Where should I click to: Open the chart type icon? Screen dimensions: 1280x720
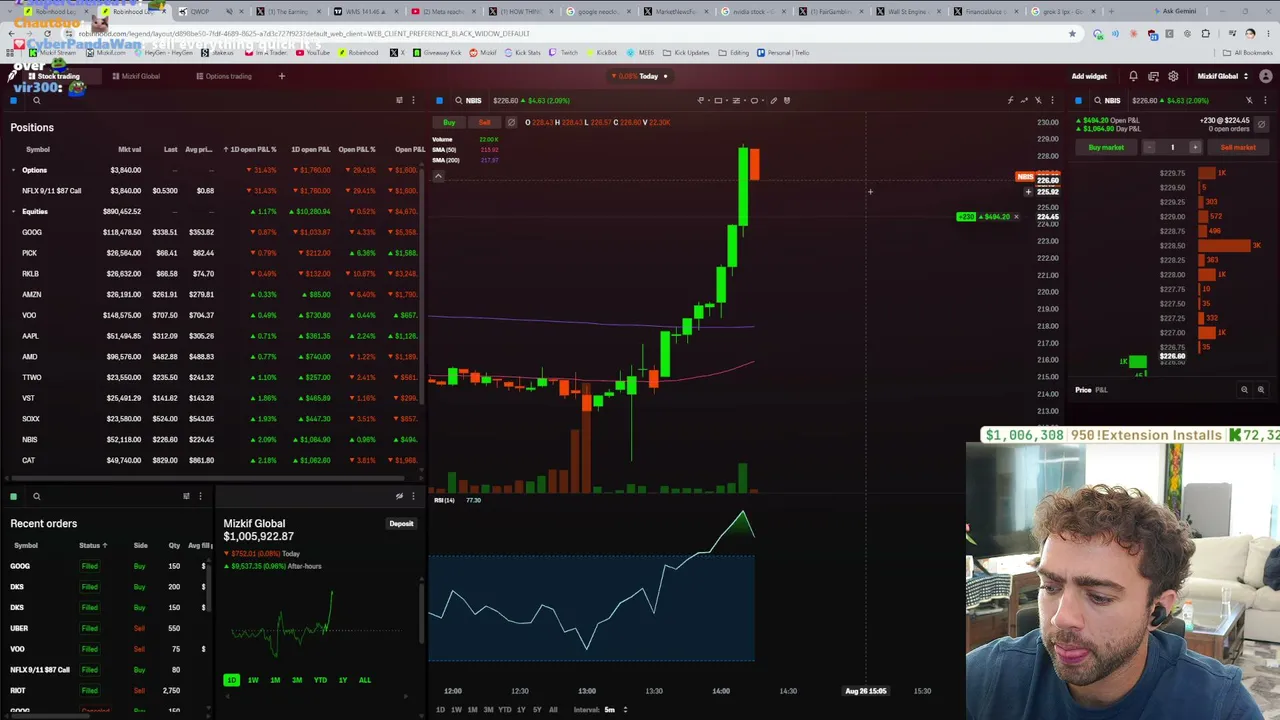(1024, 100)
